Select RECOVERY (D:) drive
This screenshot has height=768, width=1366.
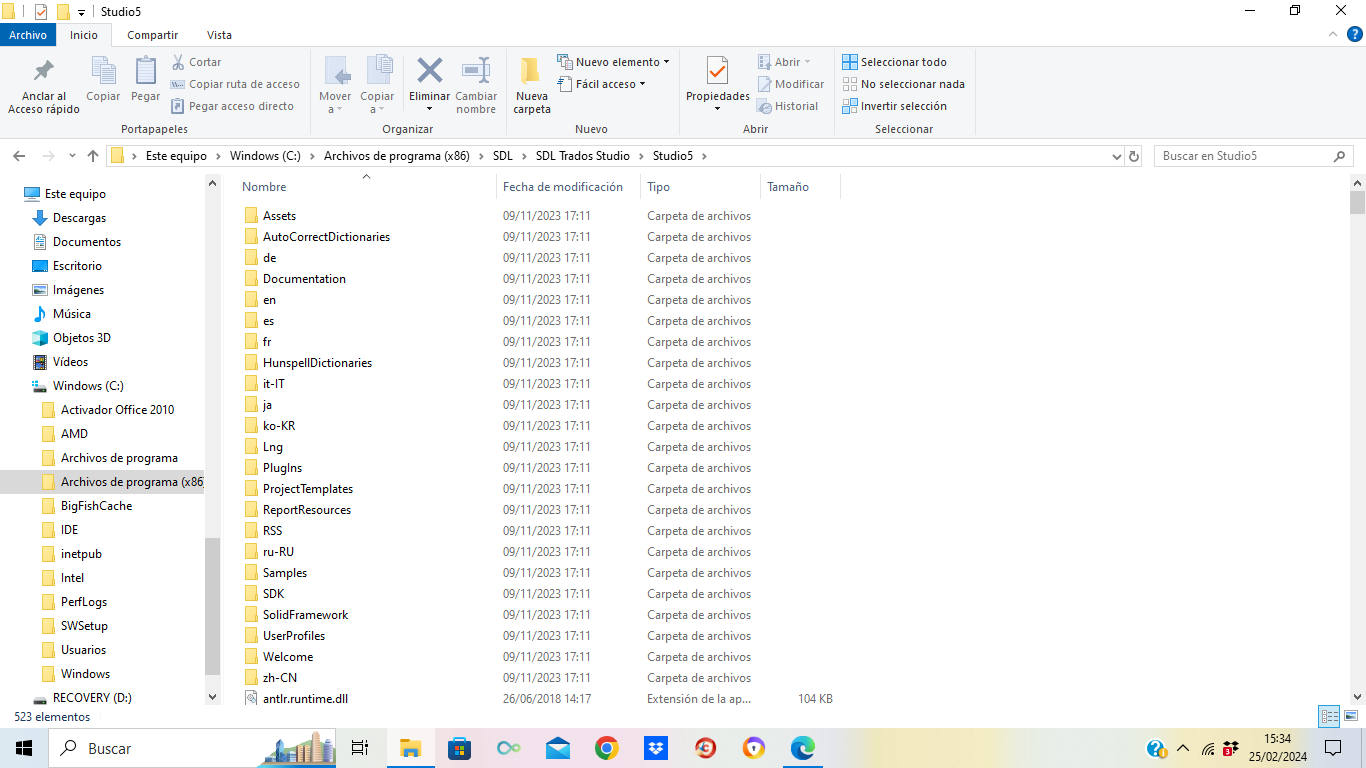(92, 698)
